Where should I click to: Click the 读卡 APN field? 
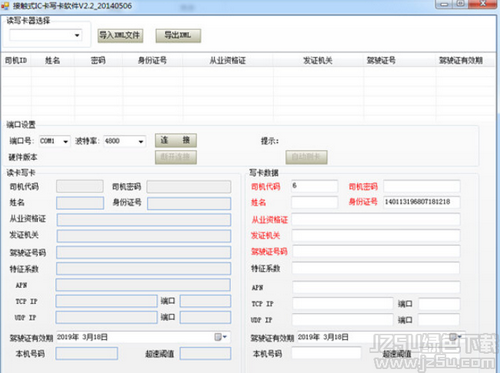[x=143, y=285]
